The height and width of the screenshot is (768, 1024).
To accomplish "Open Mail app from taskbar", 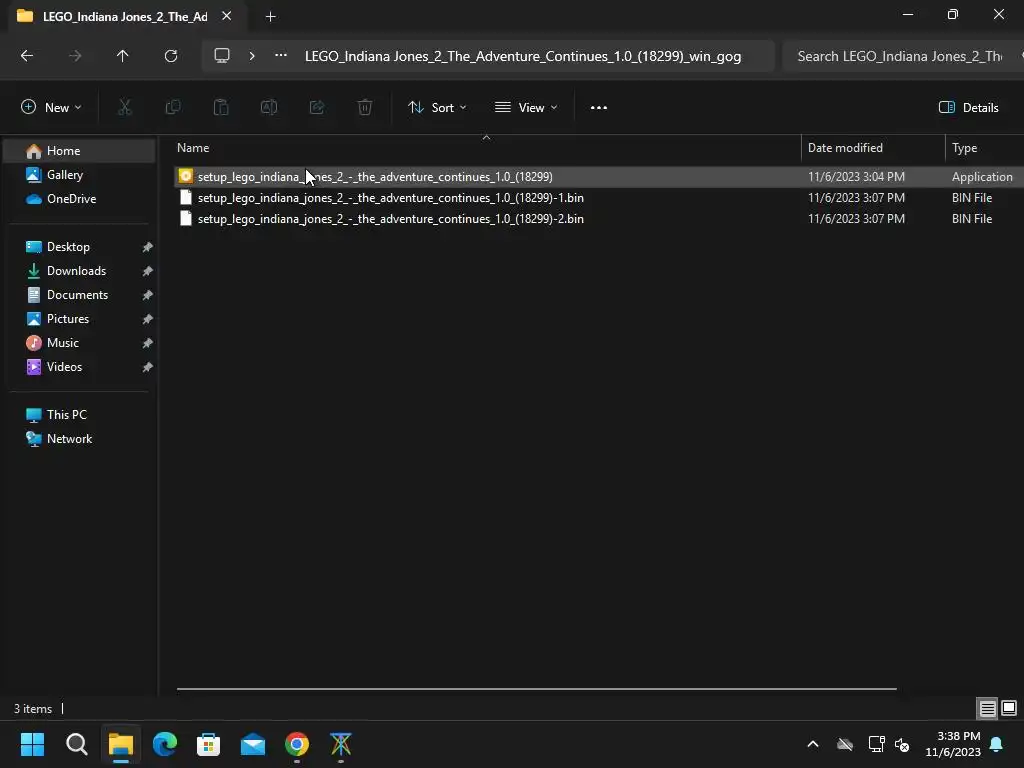I will pyautogui.click(x=253, y=744).
